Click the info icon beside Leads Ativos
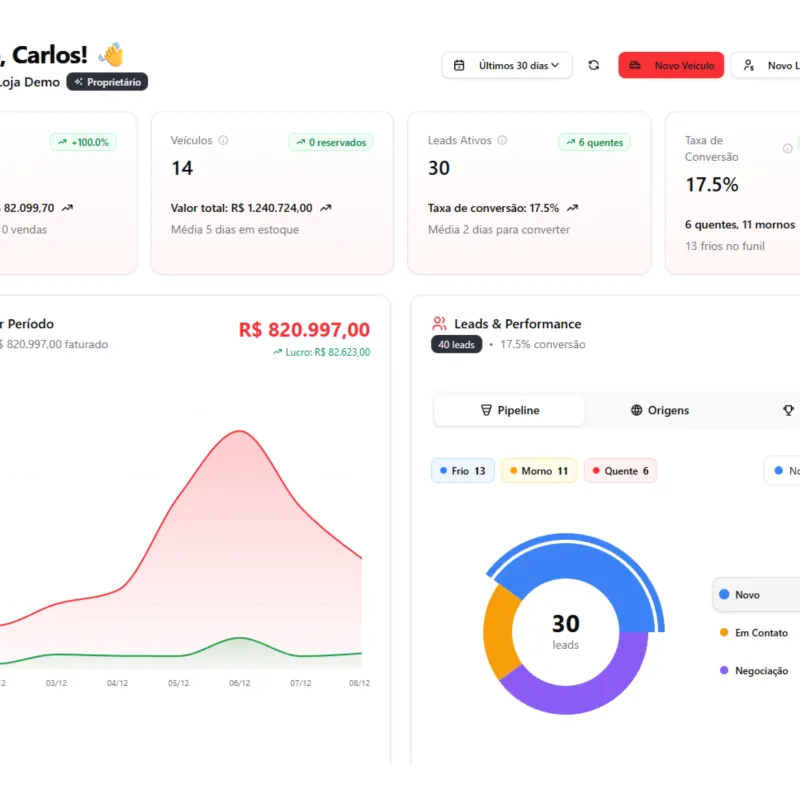Image resolution: width=800 pixels, height=800 pixels. [x=502, y=141]
